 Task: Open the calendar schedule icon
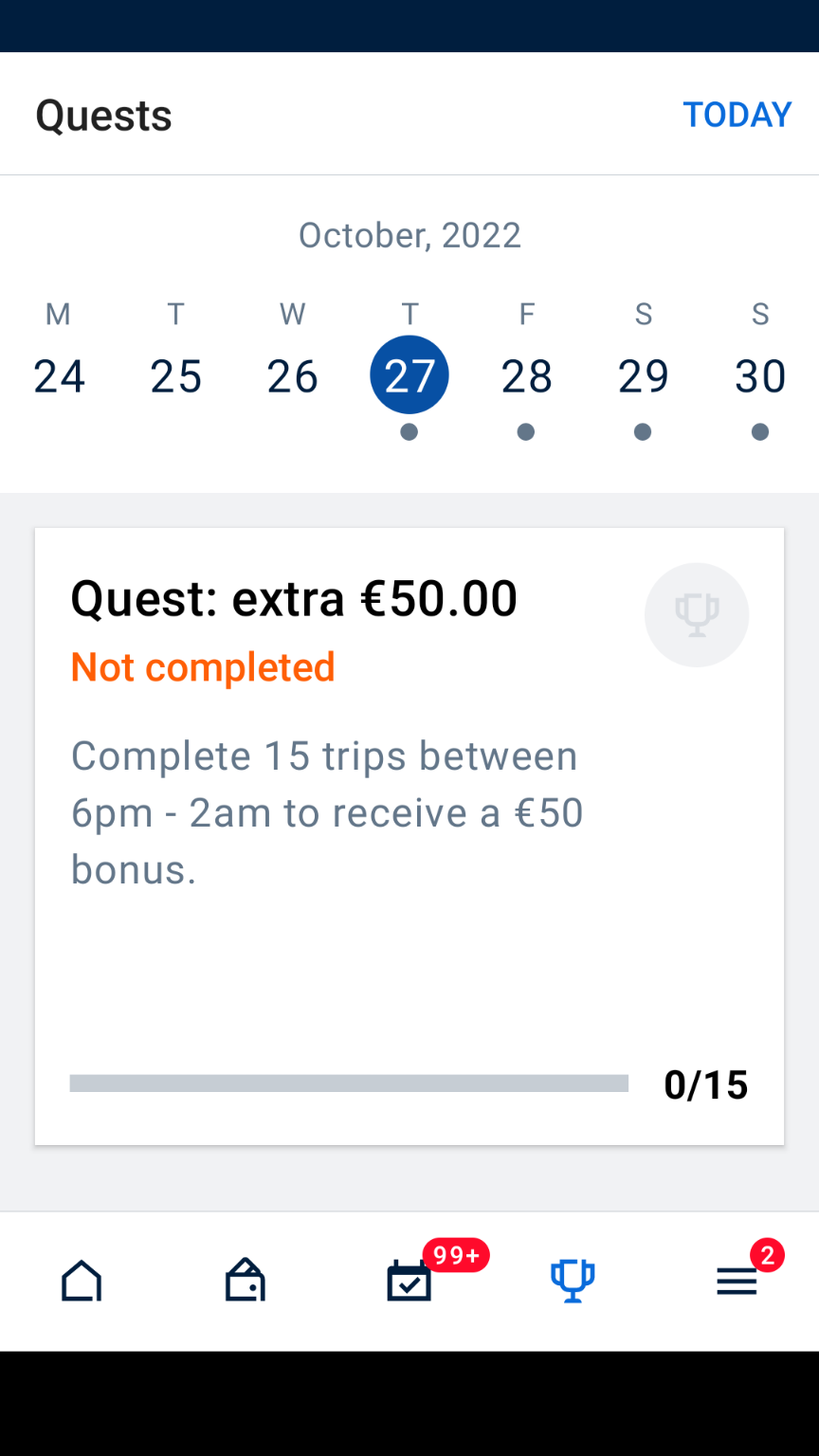(409, 1283)
